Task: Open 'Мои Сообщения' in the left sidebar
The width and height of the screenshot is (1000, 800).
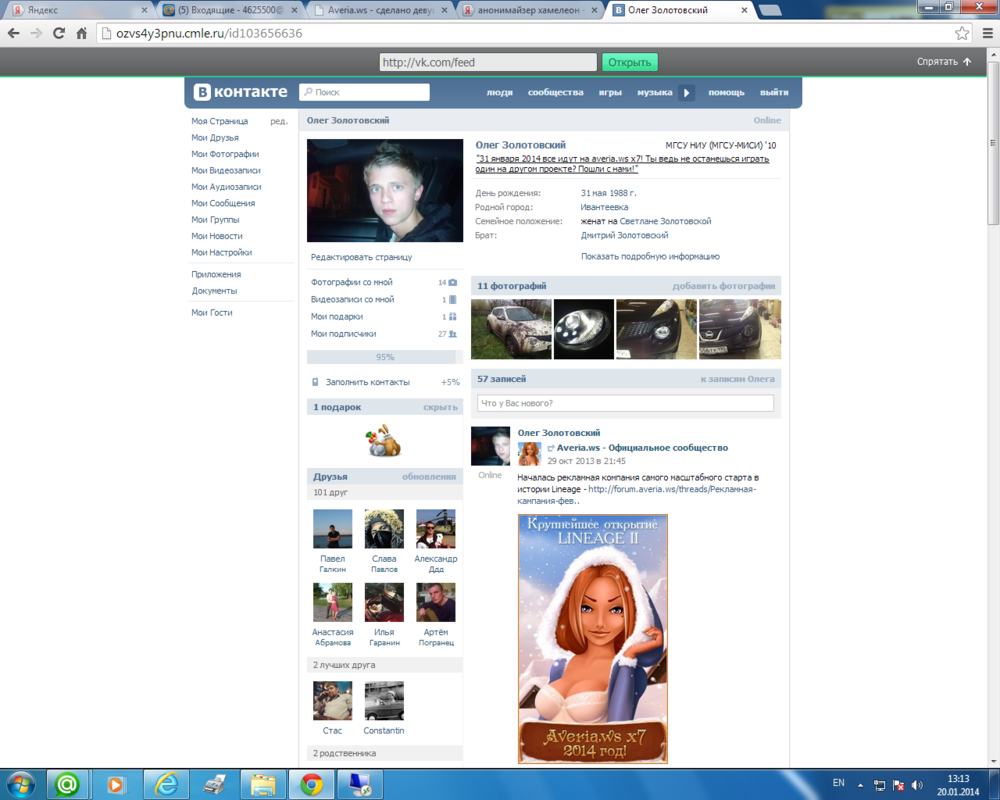Action: point(223,203)
